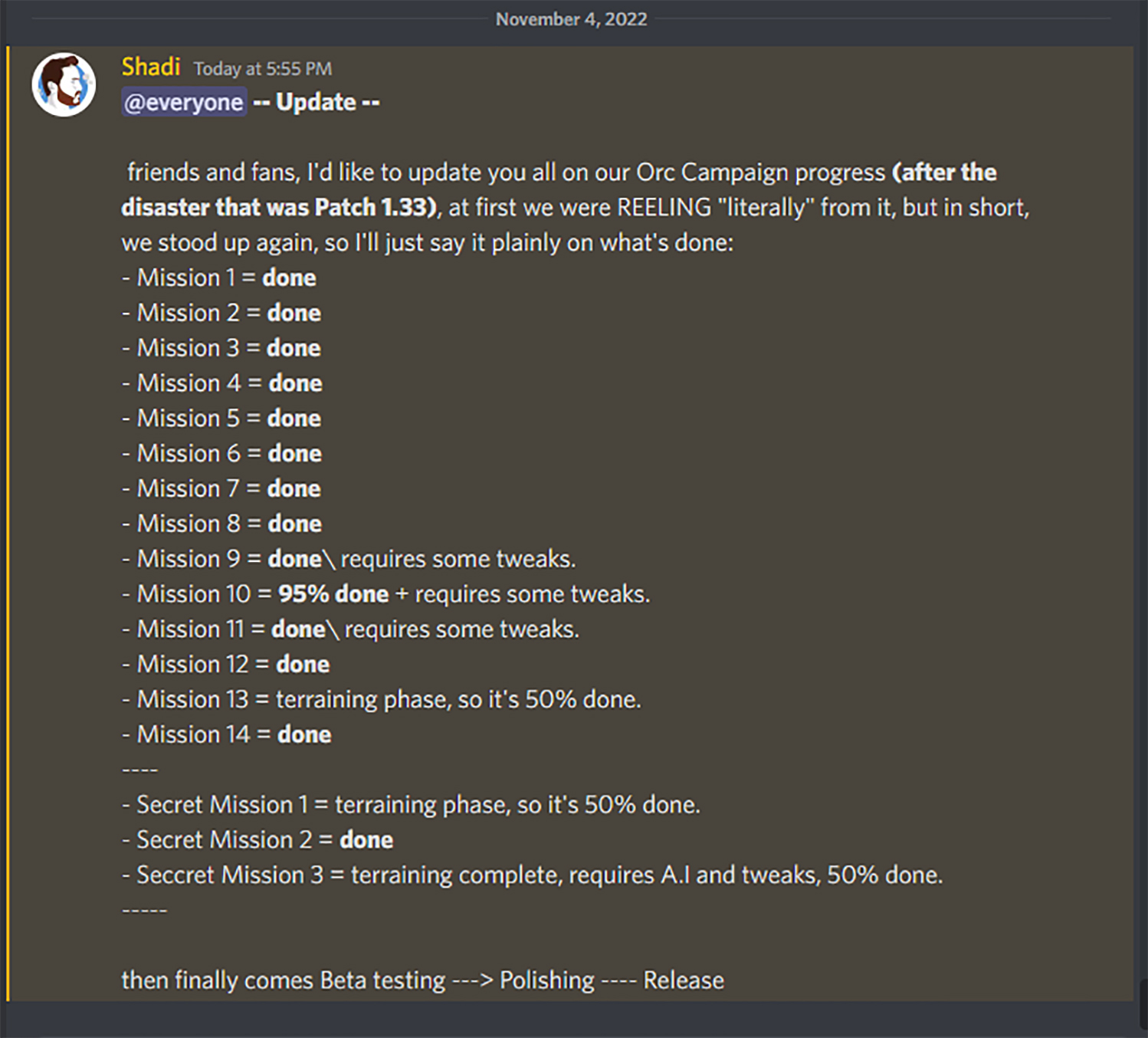Click the Secret Mission 2 = done line
This screenshot has width=1148, height=1038.
257,840
